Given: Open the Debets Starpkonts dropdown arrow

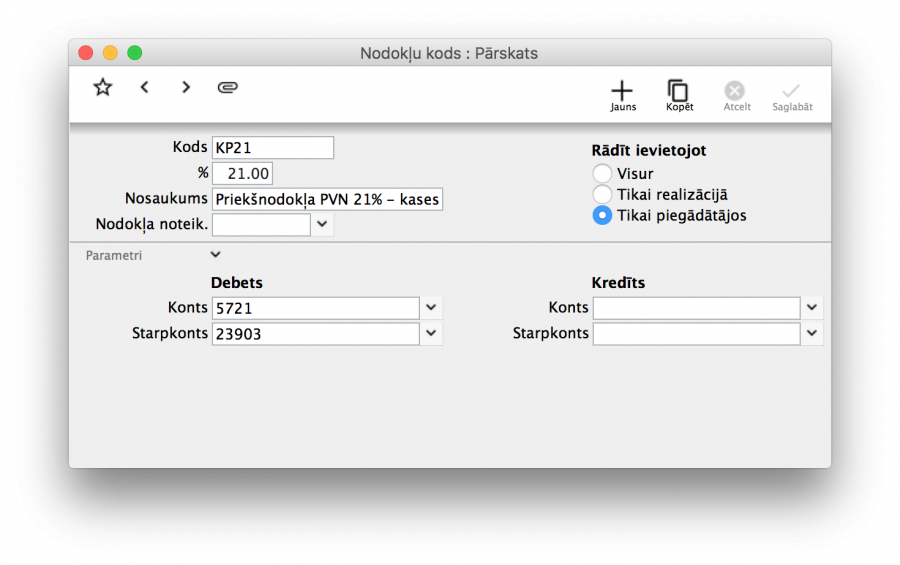Looking at the screenshot, I should tap(431, 334).
